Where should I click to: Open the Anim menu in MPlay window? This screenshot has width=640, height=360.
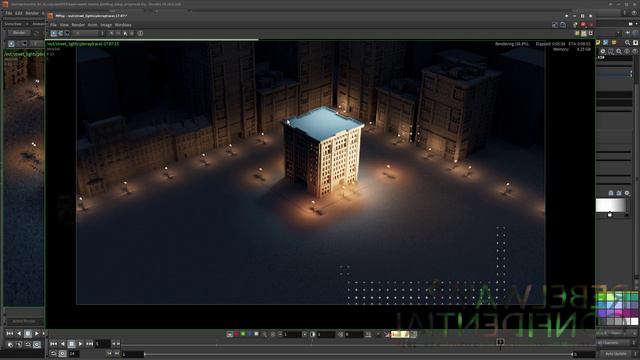point(93,25)
